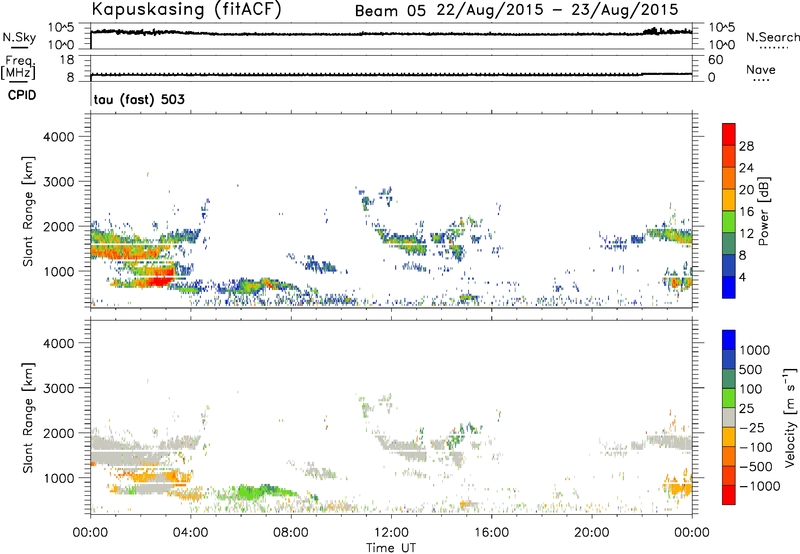The width and height of the screenshot is (800, 554).
Task: Select the '08:00' time tick label
Action: tap(291, 533)
